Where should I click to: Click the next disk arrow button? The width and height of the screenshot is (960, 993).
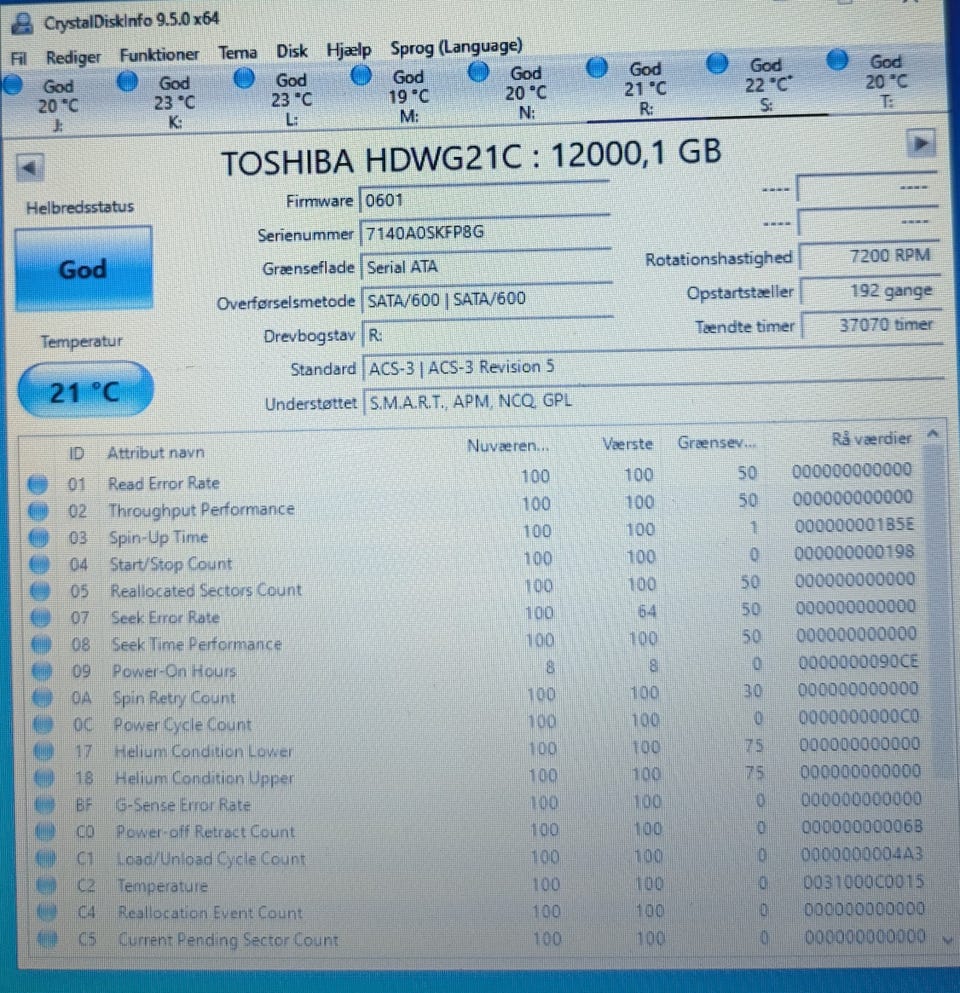pyautogui.click(x=920, y=143)
